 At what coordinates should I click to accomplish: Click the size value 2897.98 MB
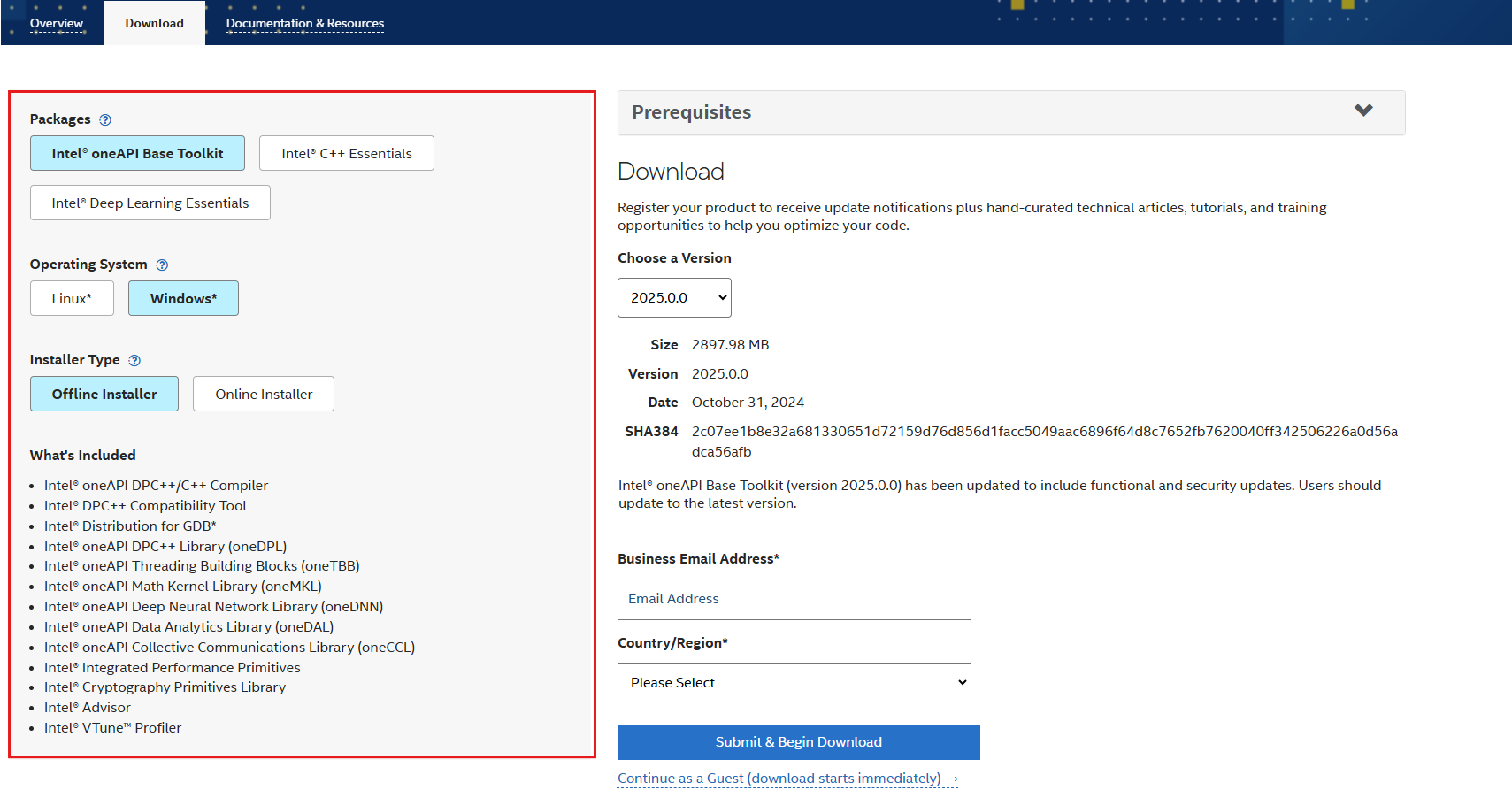click(x=731, y=345)
